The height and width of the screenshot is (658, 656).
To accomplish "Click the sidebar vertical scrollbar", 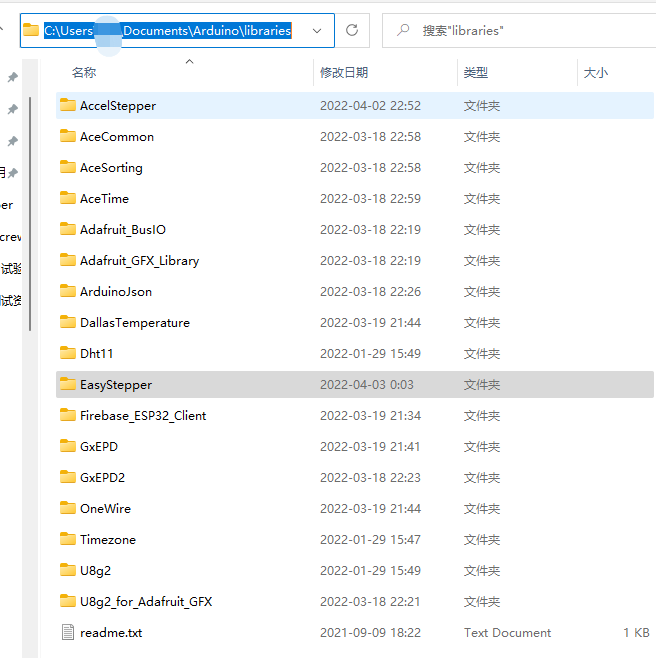I will 30,214.
